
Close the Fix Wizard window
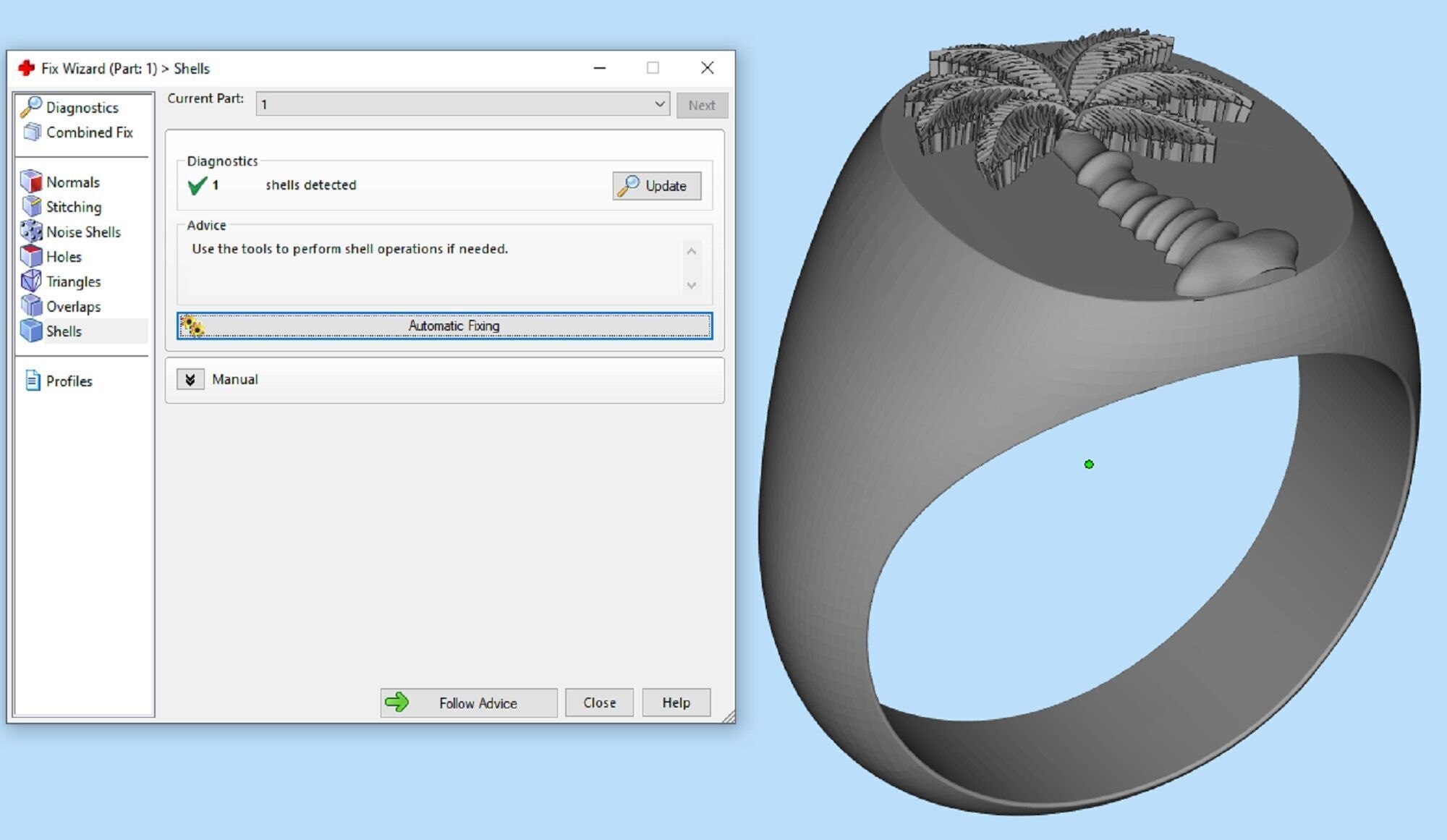(708, 68)
